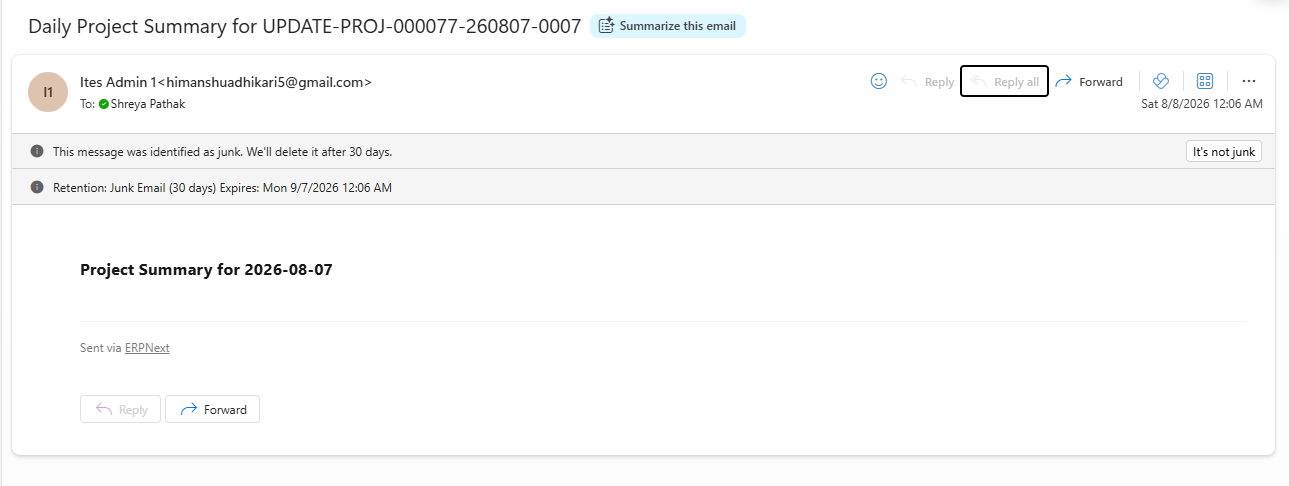
Task: Open recipient Shreya Pathak's contact card
Action: [147, 104]
